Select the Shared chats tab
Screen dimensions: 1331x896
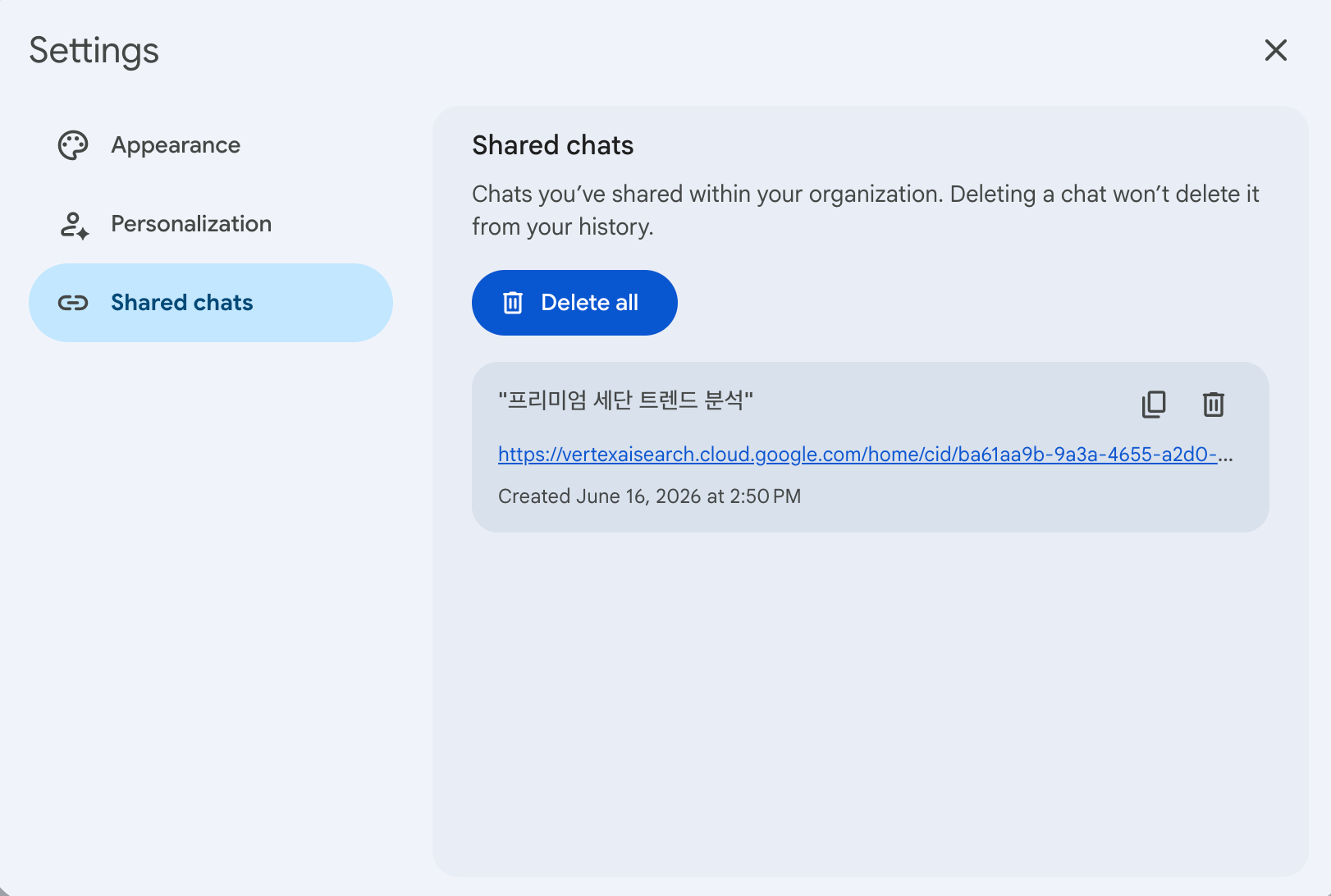point(211,303)
